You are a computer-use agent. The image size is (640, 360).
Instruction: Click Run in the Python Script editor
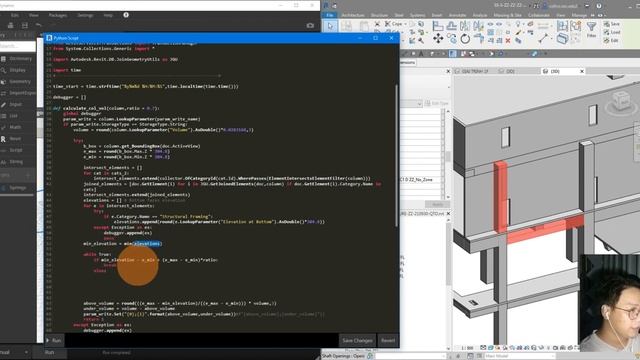54,340
